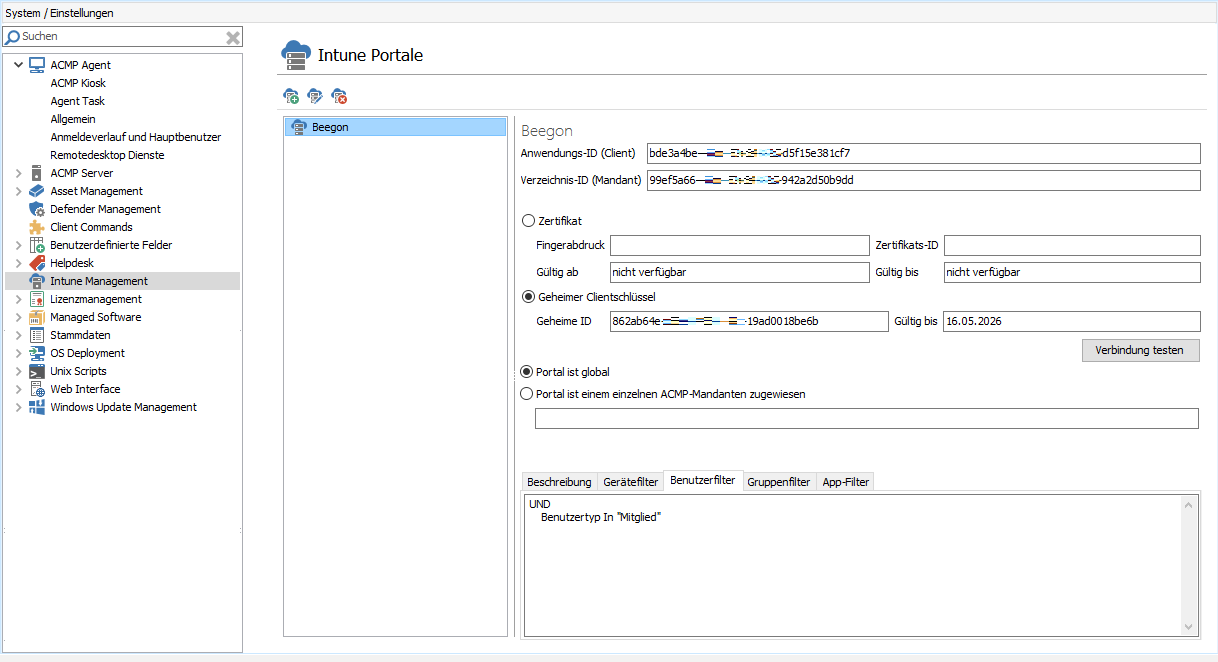
Task: Click the Benutzertyp In "Mitglied" filter line
Action: (x=601, y=517)
